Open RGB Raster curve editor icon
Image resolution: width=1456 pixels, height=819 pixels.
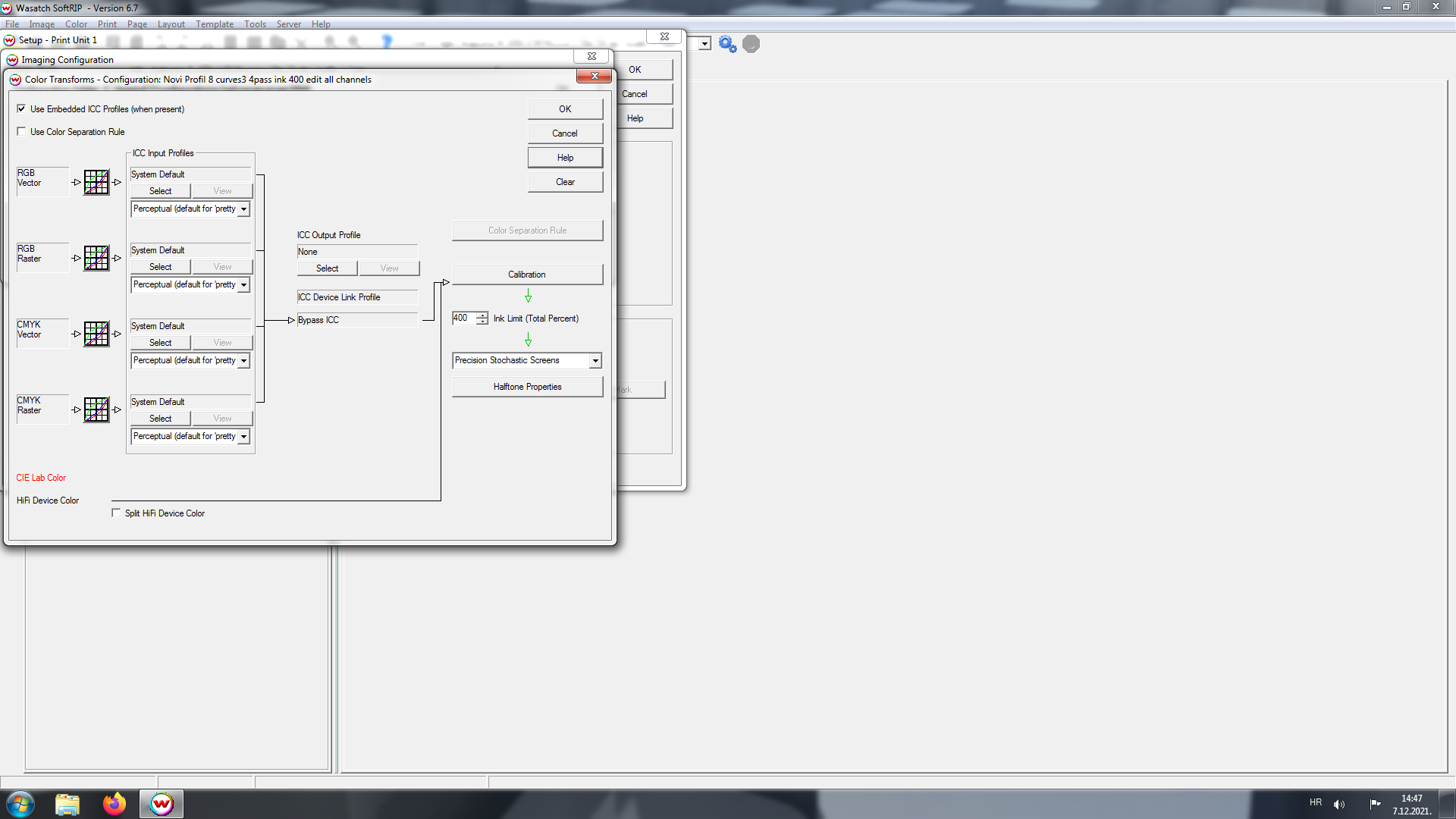[96, 258]
